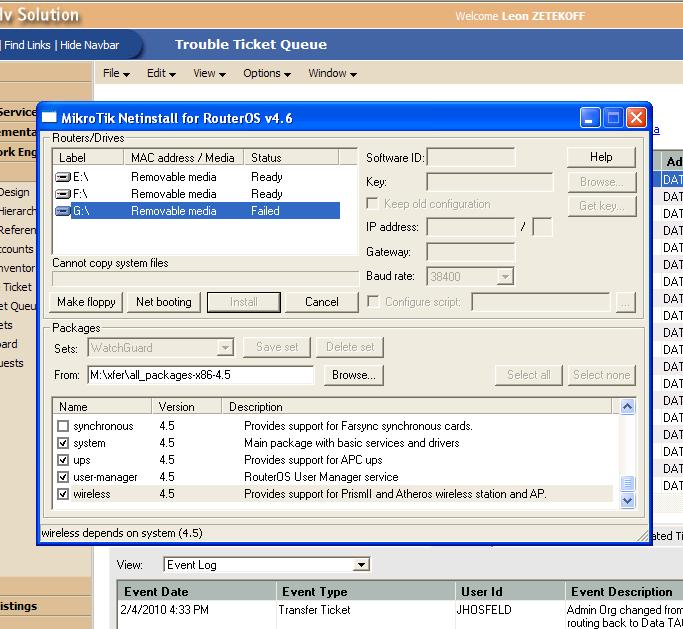Click the packages Description column header
Viewport: 683px width, 629px height.
tap(417, 407)
